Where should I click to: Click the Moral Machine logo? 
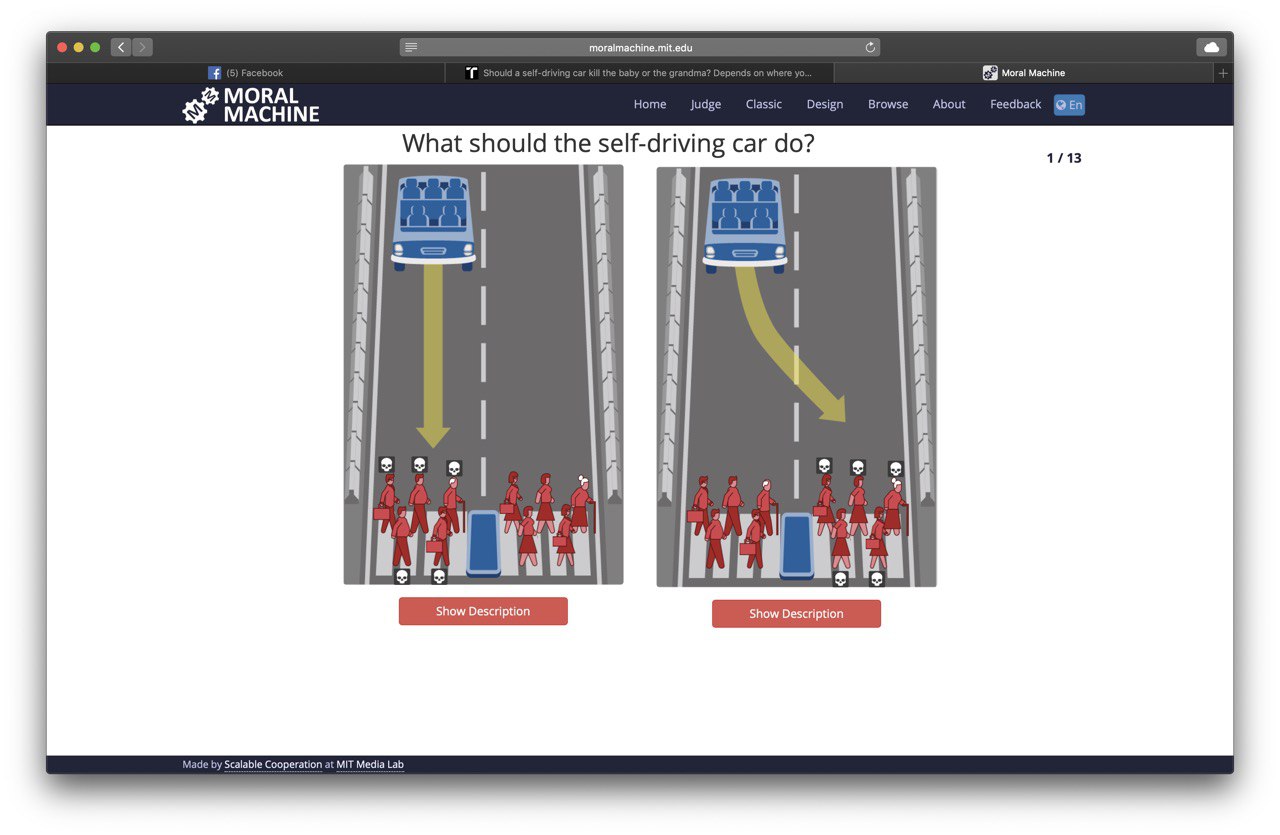[251, 105]
